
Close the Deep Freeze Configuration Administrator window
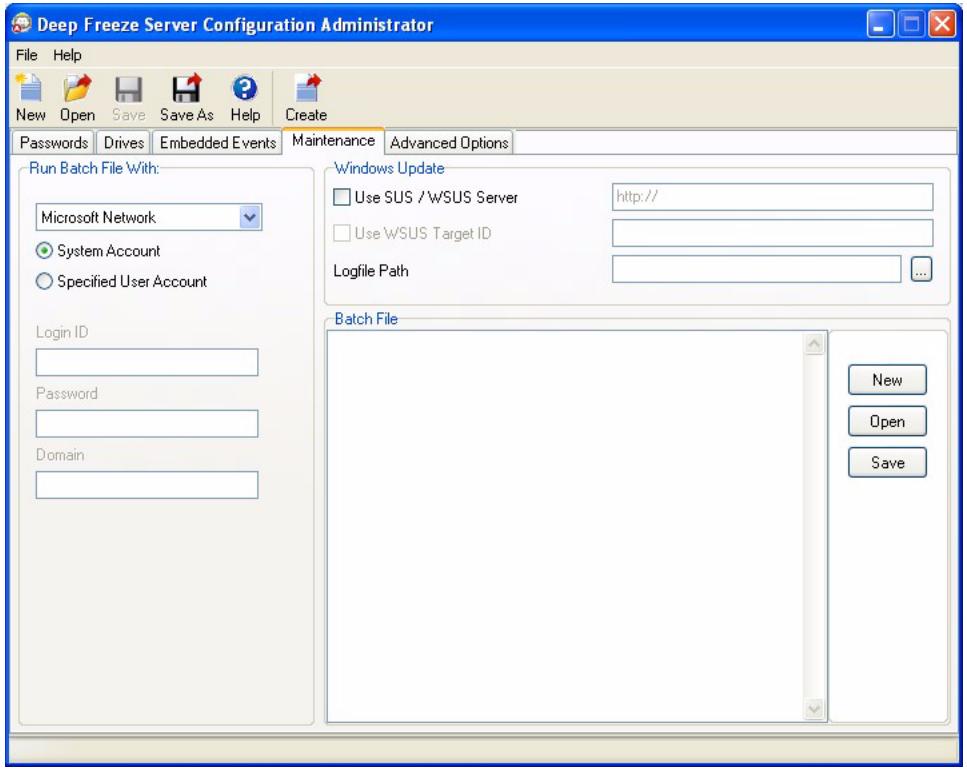tap(942, 25)
